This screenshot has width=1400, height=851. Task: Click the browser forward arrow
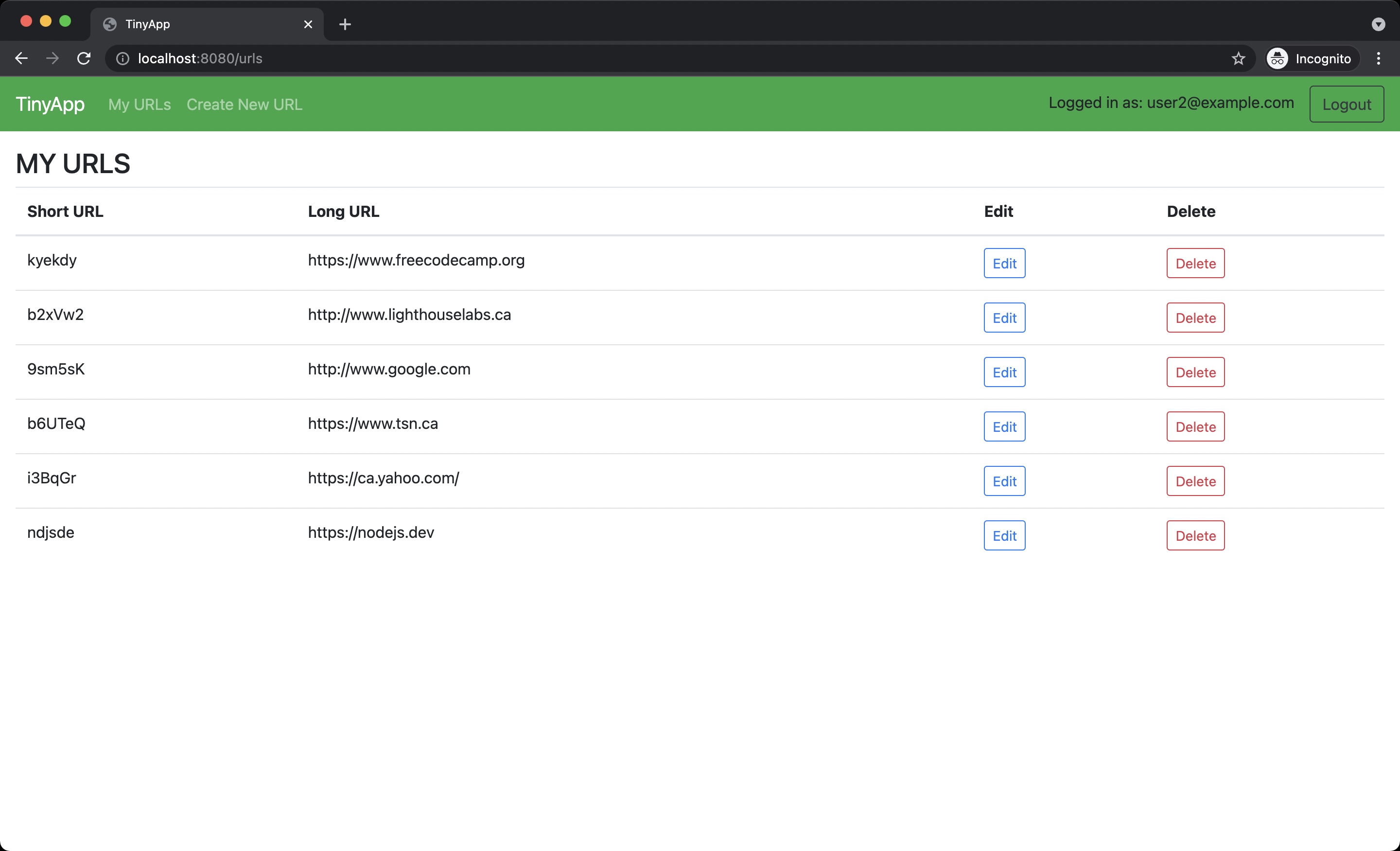tap(52, 58)
